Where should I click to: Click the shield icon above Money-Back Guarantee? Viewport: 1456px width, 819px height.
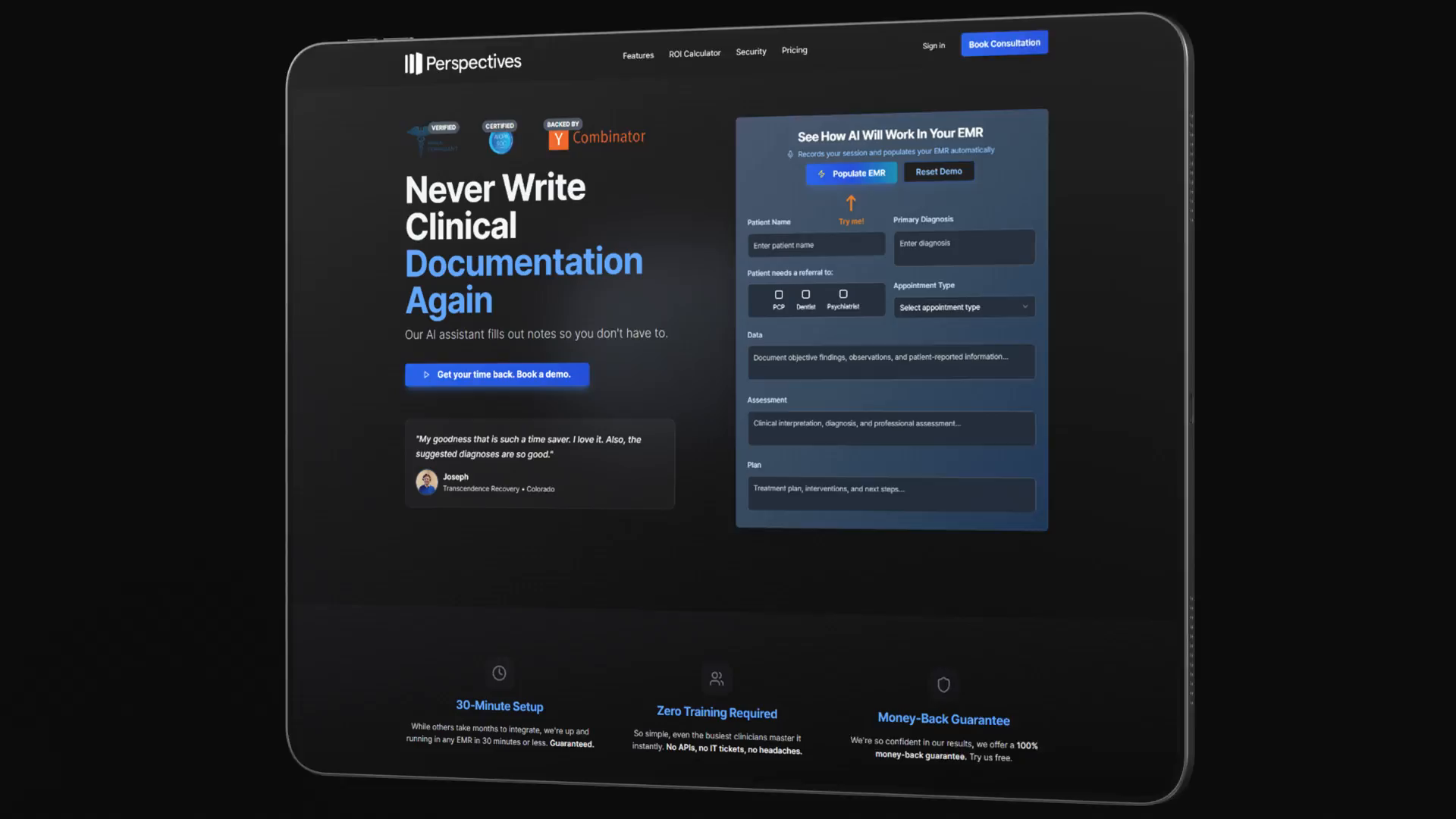tap(943, 685)
